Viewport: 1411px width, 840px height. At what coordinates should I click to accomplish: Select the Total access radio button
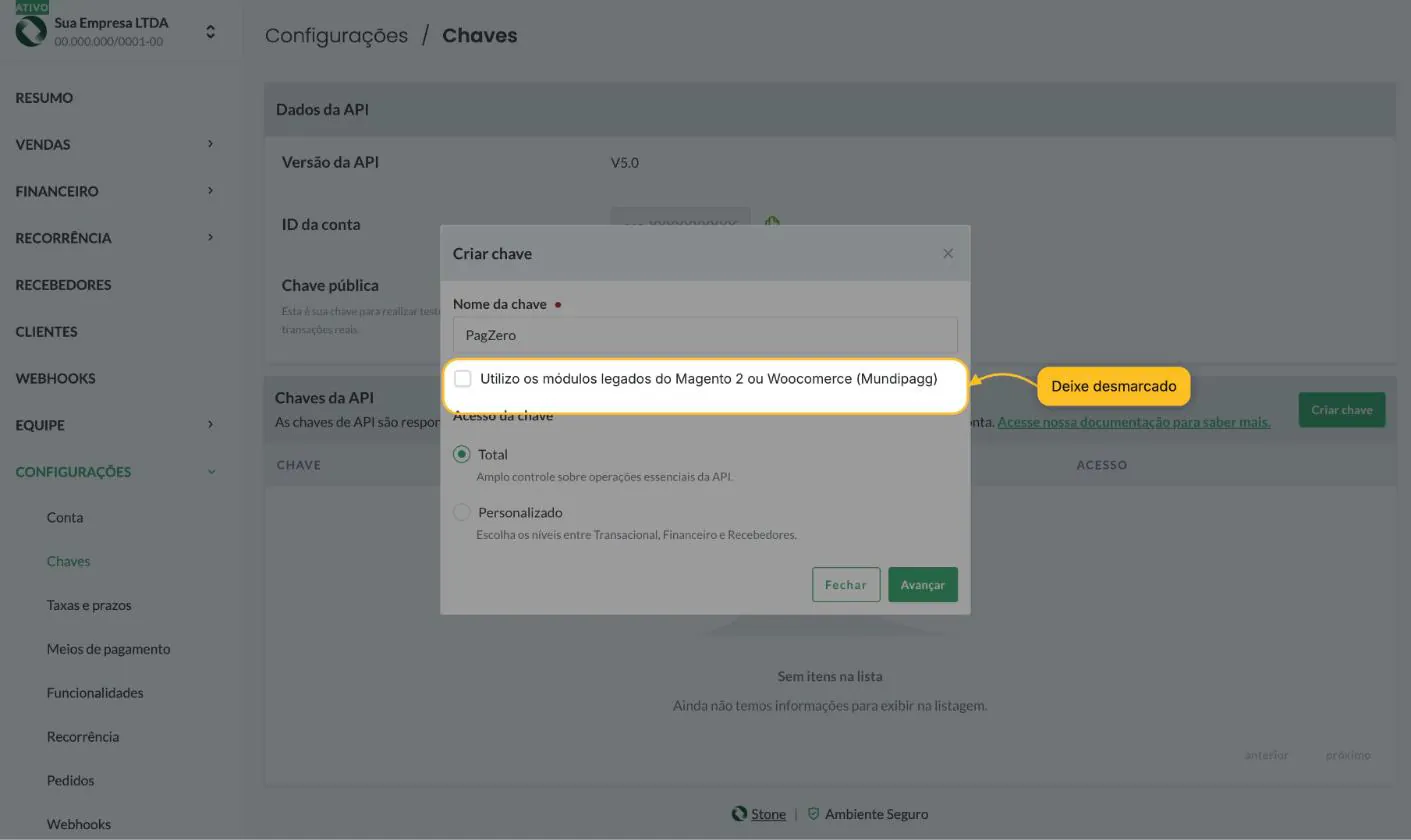[x=461, y=454]
